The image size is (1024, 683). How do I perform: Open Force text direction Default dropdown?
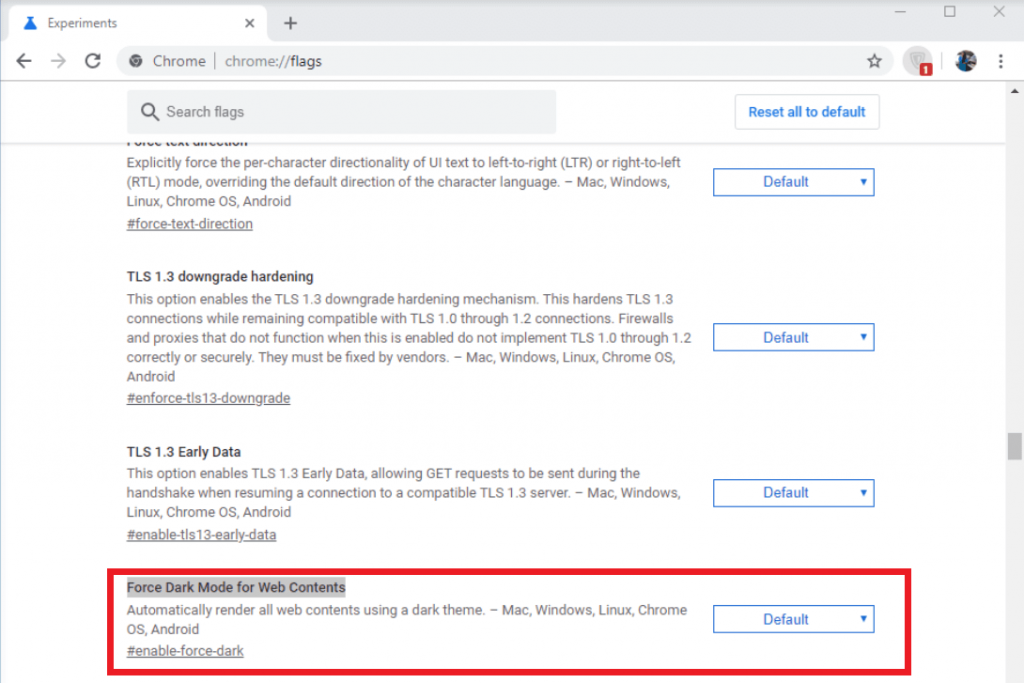(x=793, y=182)
